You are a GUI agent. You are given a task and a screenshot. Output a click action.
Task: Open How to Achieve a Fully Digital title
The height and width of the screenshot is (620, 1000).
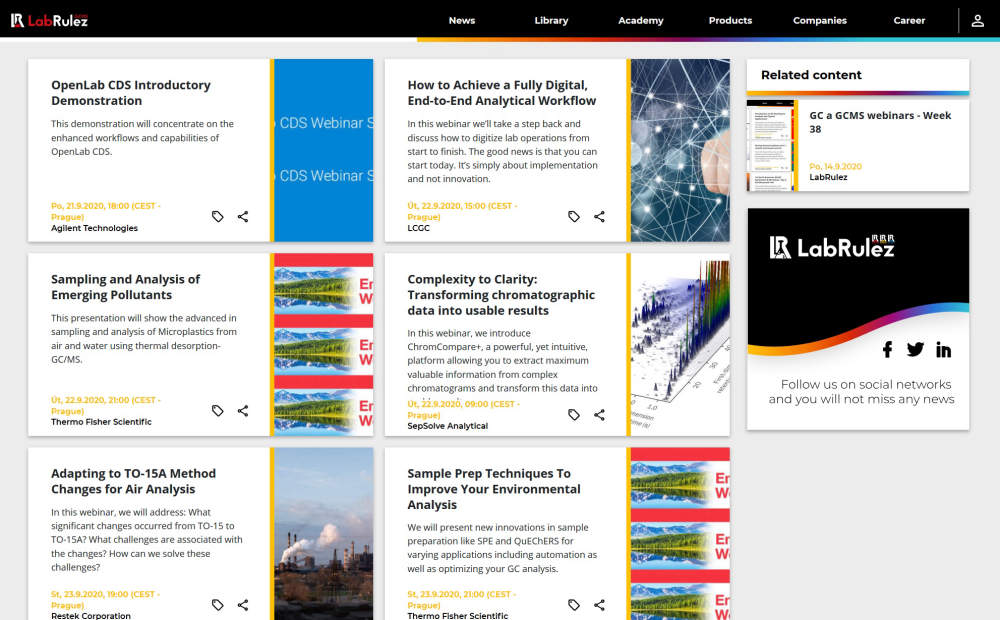(x=501, y=93)
